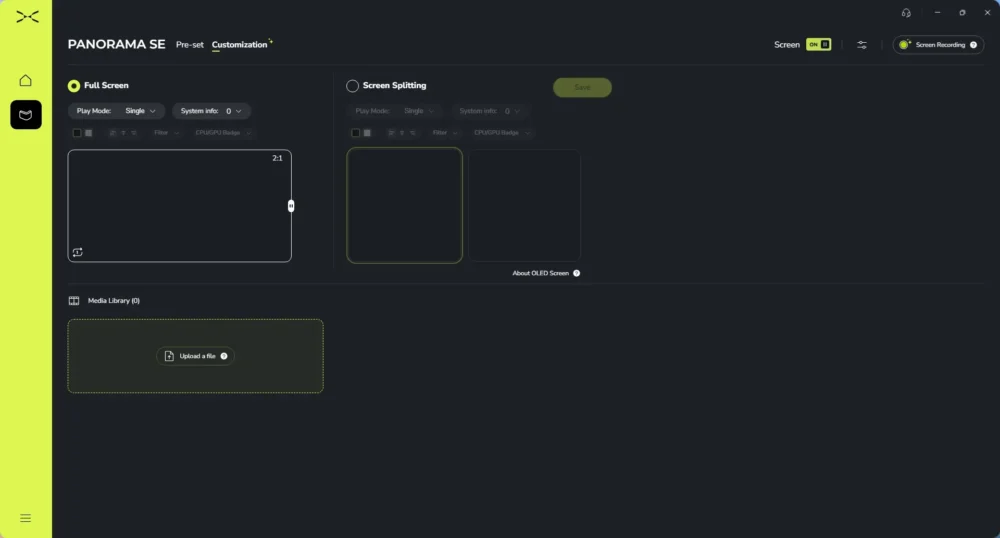Select the screen device icon in the sidebar
This screenshot has height=538, width=1000.
[x=26, y=115]
